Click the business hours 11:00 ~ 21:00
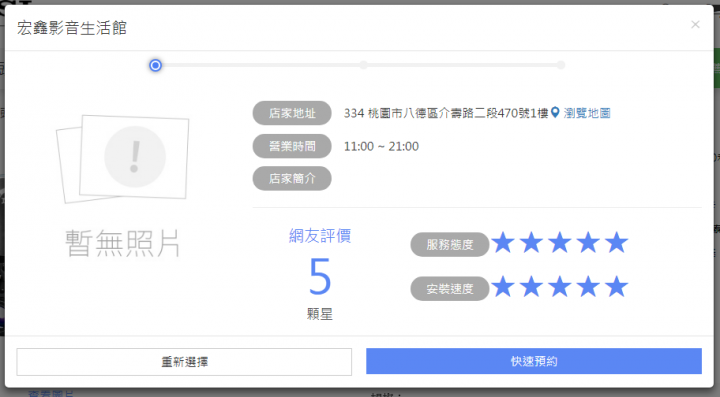This screenshot has height=397, width=720. [381, 146]
